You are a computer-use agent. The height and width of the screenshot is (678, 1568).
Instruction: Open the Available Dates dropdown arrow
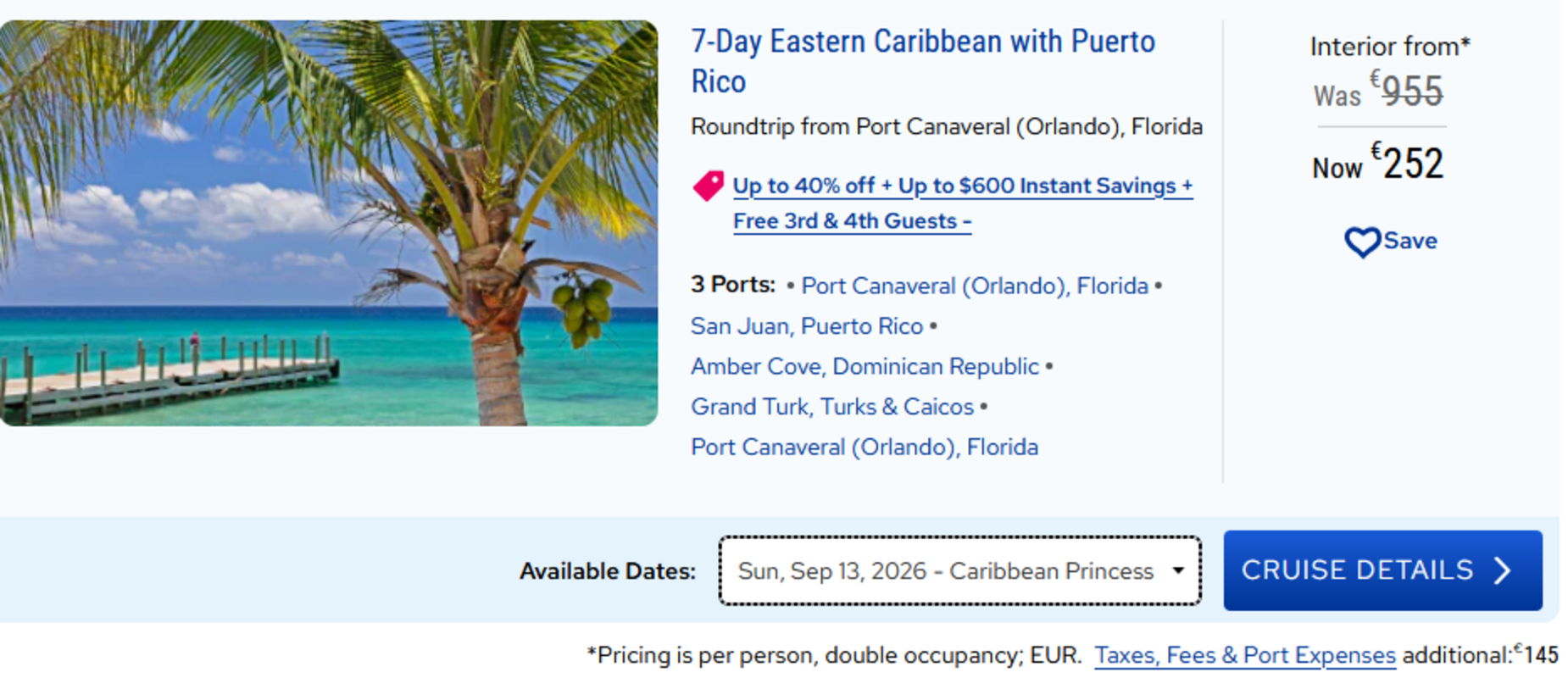(1178, 570)
